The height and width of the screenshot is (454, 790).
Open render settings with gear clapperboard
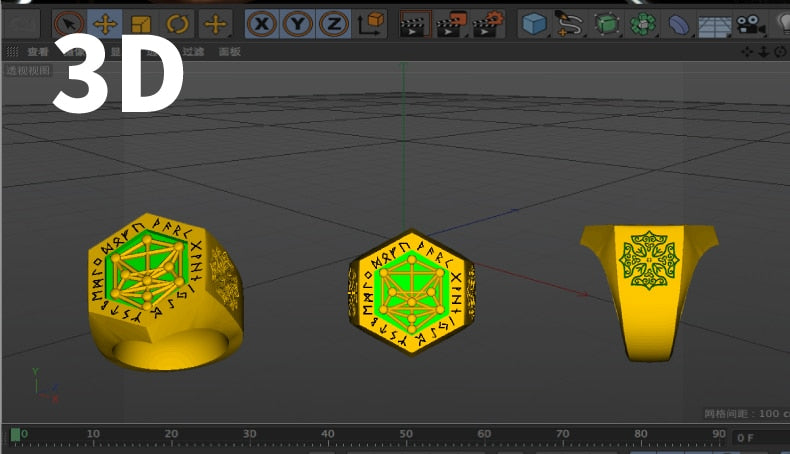[x=487, y=24]
